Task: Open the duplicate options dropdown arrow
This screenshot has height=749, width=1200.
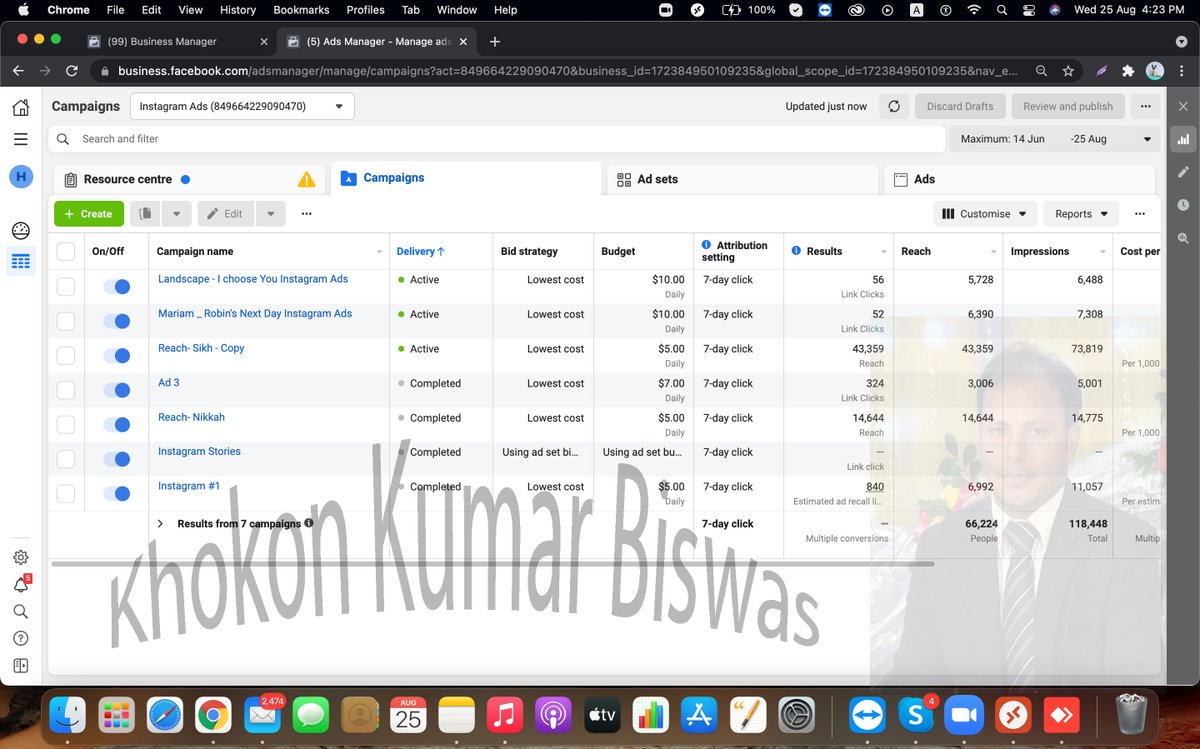Action: tap(176, 213)
